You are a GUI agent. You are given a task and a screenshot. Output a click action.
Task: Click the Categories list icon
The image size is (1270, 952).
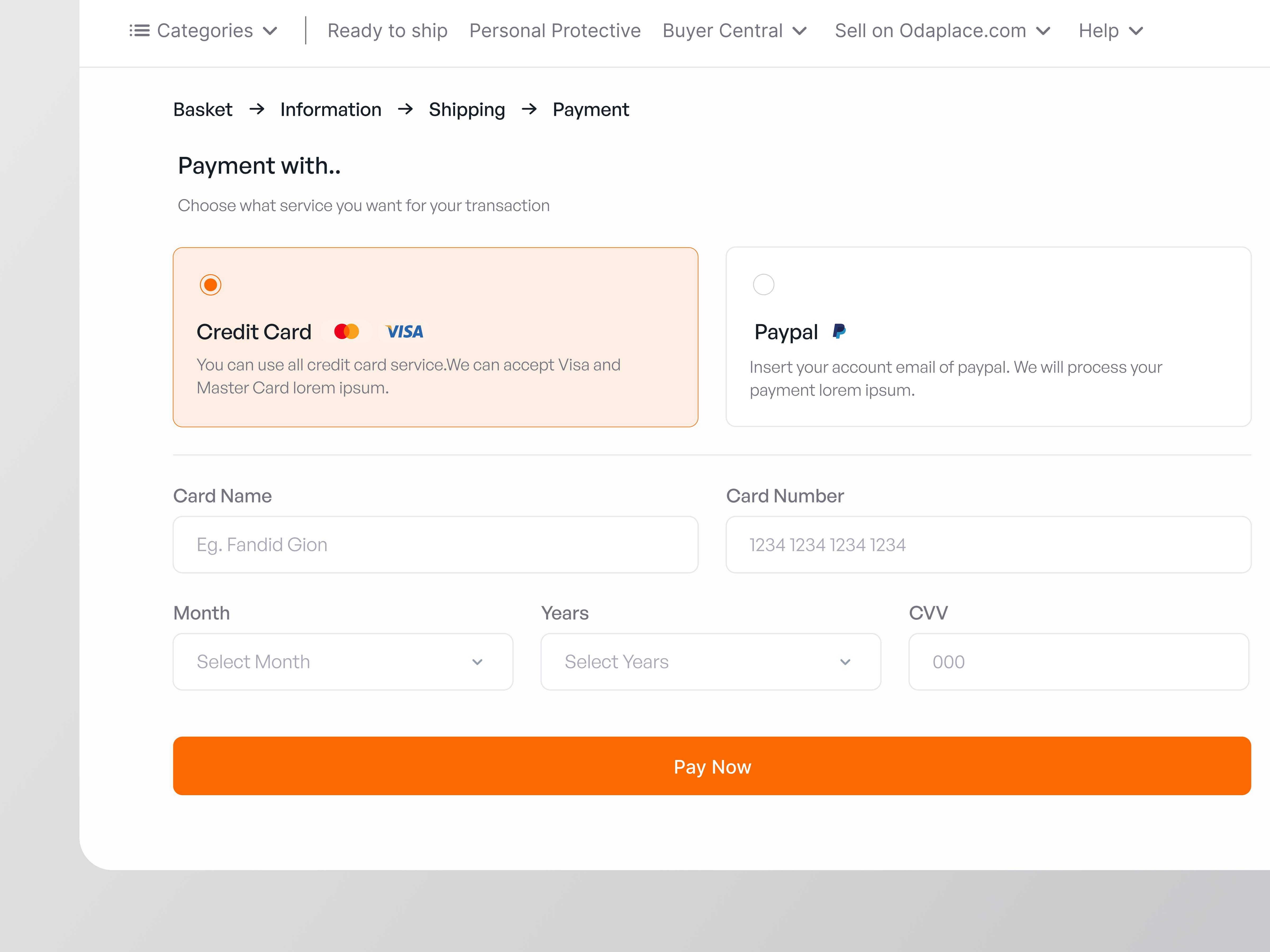coord(139,30)
